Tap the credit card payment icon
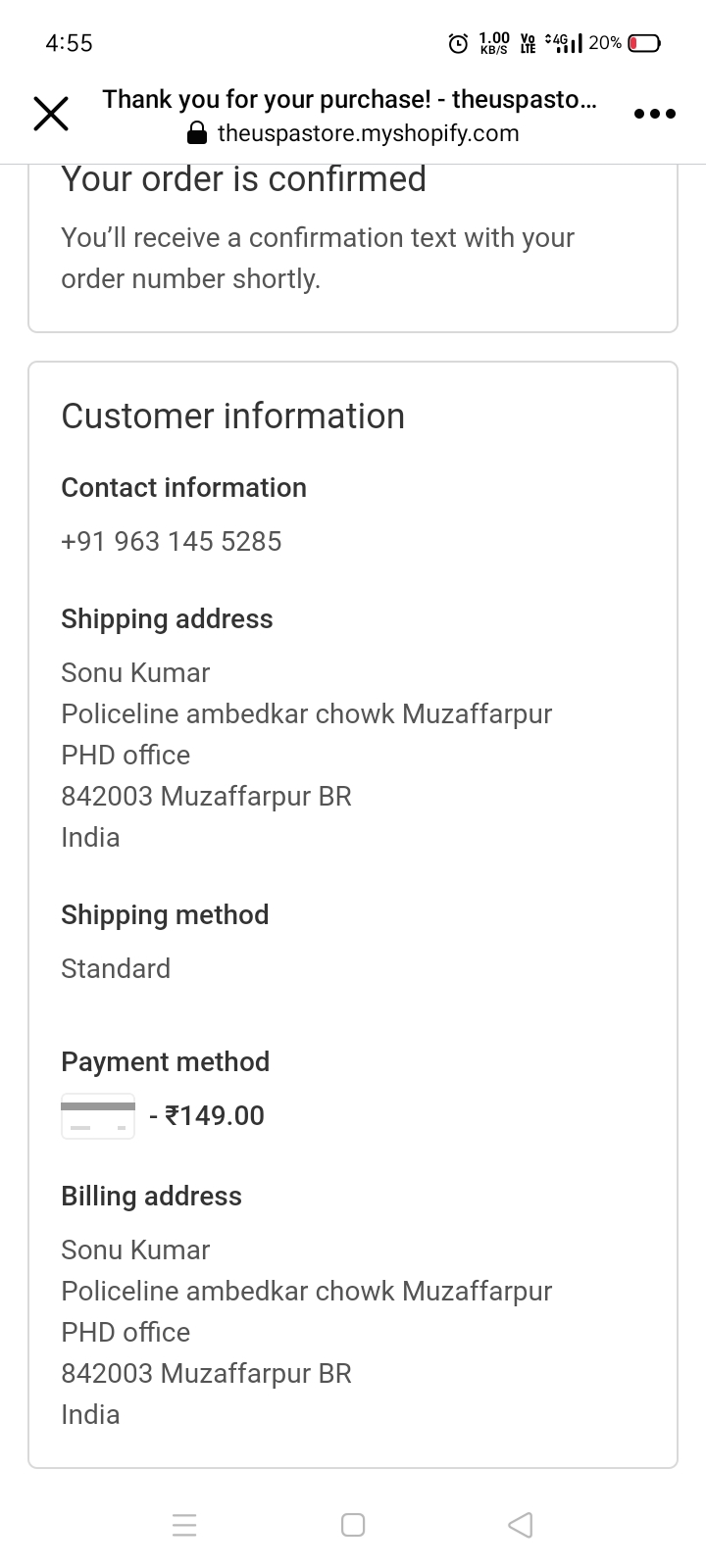Screen dimensions: 706x1568 point(98,1115)
